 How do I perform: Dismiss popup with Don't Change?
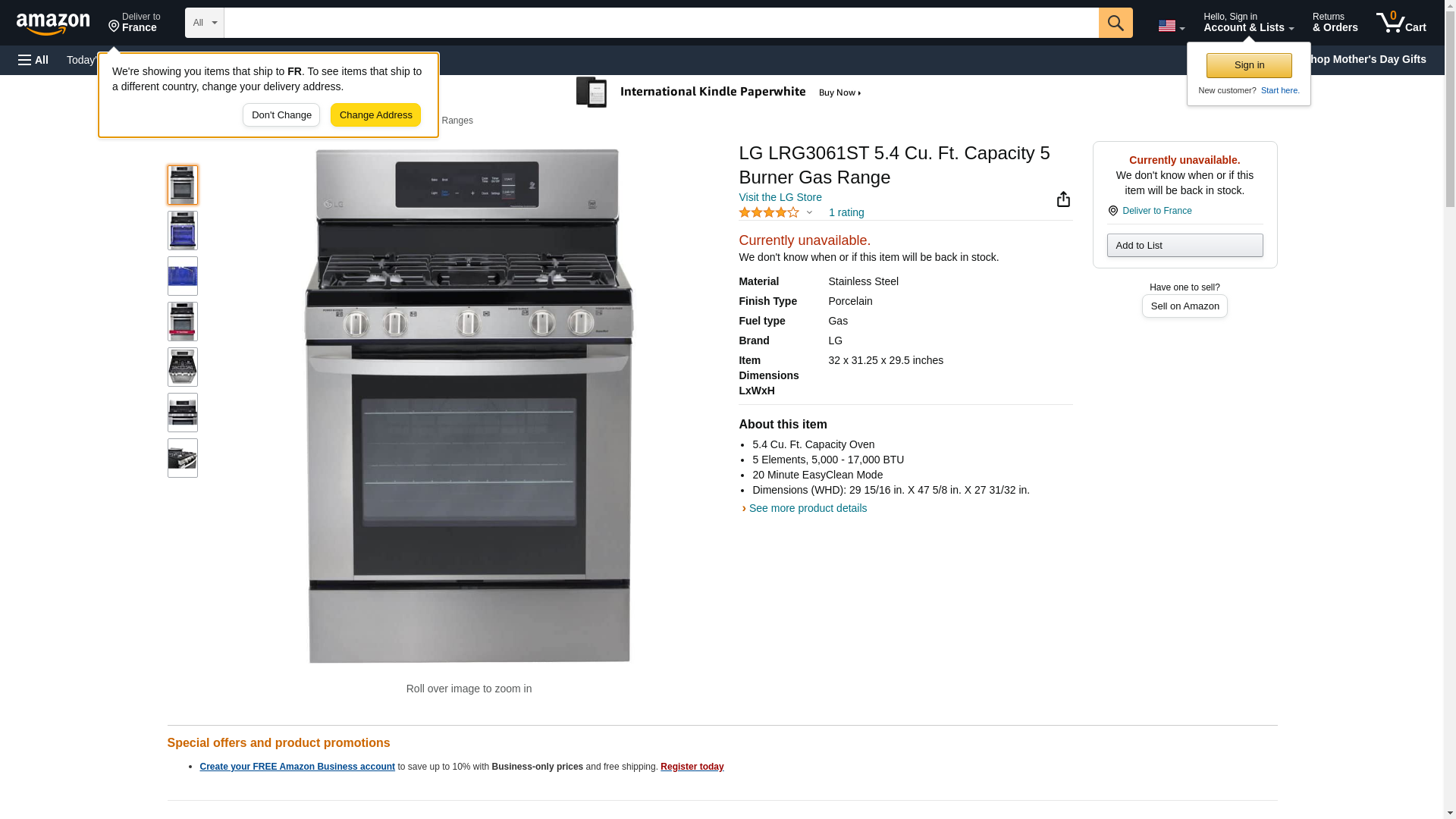pyautogui.click(x=281, y=115)
